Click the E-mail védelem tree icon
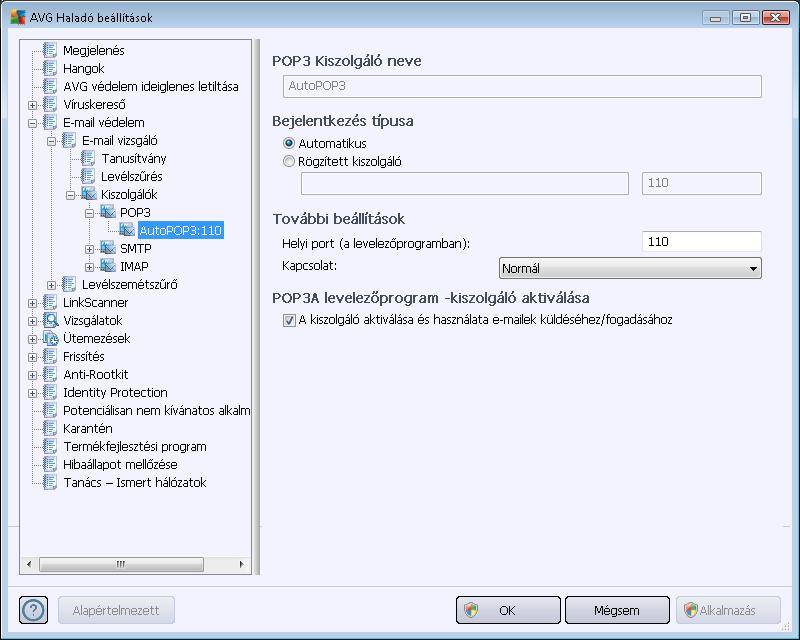800x640 pixels. tap(50, 122)
